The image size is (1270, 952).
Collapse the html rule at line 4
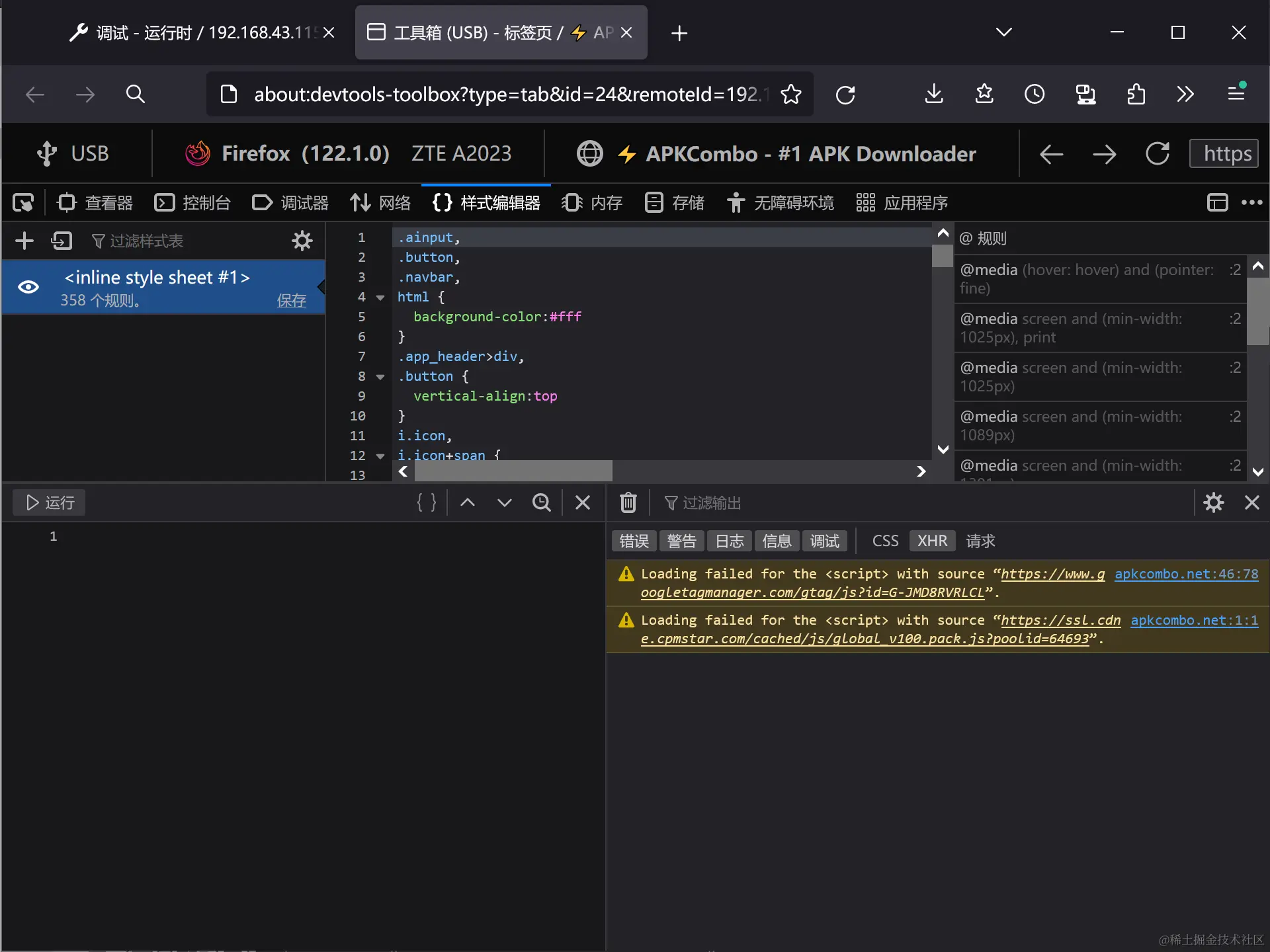tap(380, 297)
